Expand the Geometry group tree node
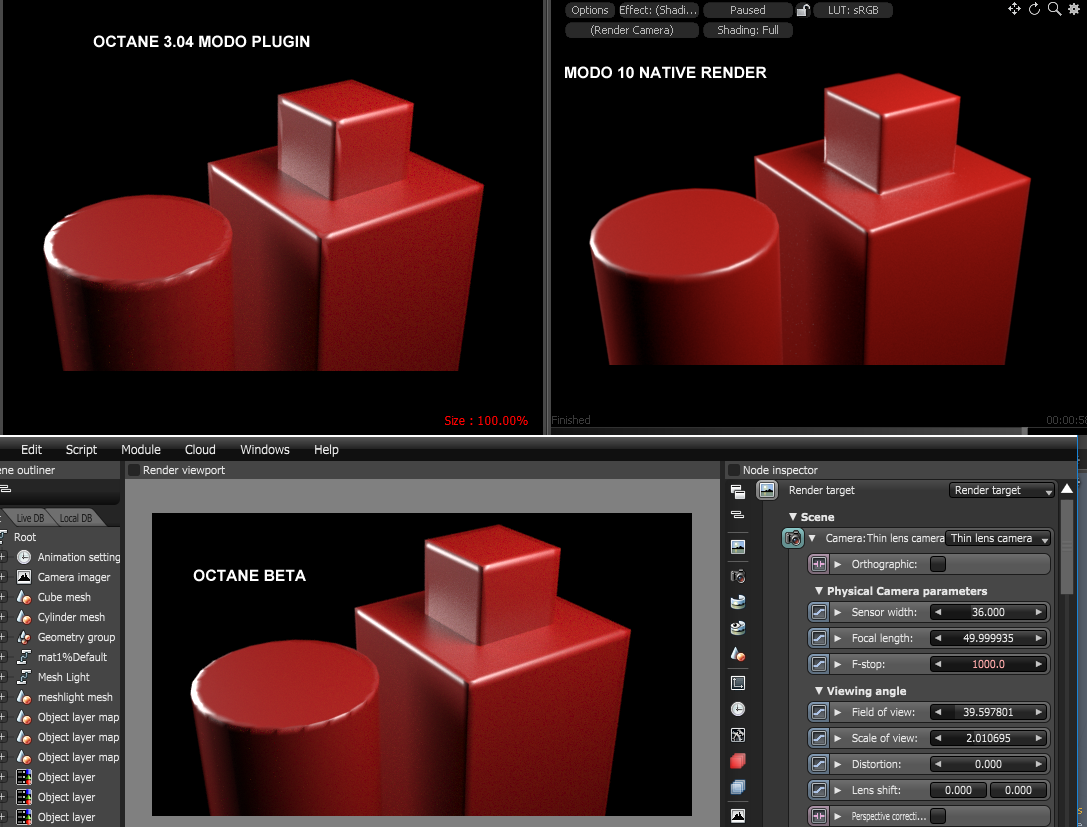Image resolution: width=1087 pixels, height=827 pixels. pos(3,637)
